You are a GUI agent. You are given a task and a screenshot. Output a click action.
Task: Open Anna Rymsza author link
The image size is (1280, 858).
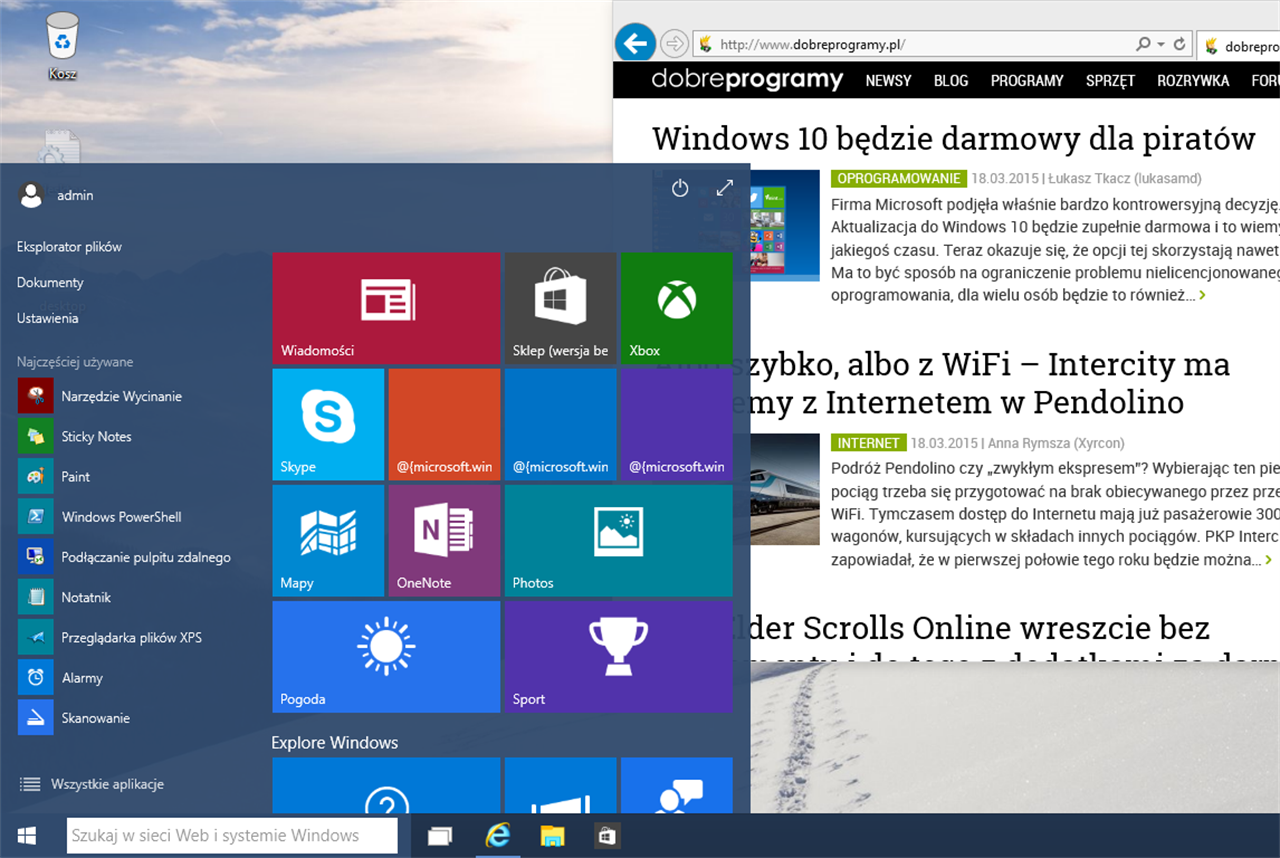1055,442
